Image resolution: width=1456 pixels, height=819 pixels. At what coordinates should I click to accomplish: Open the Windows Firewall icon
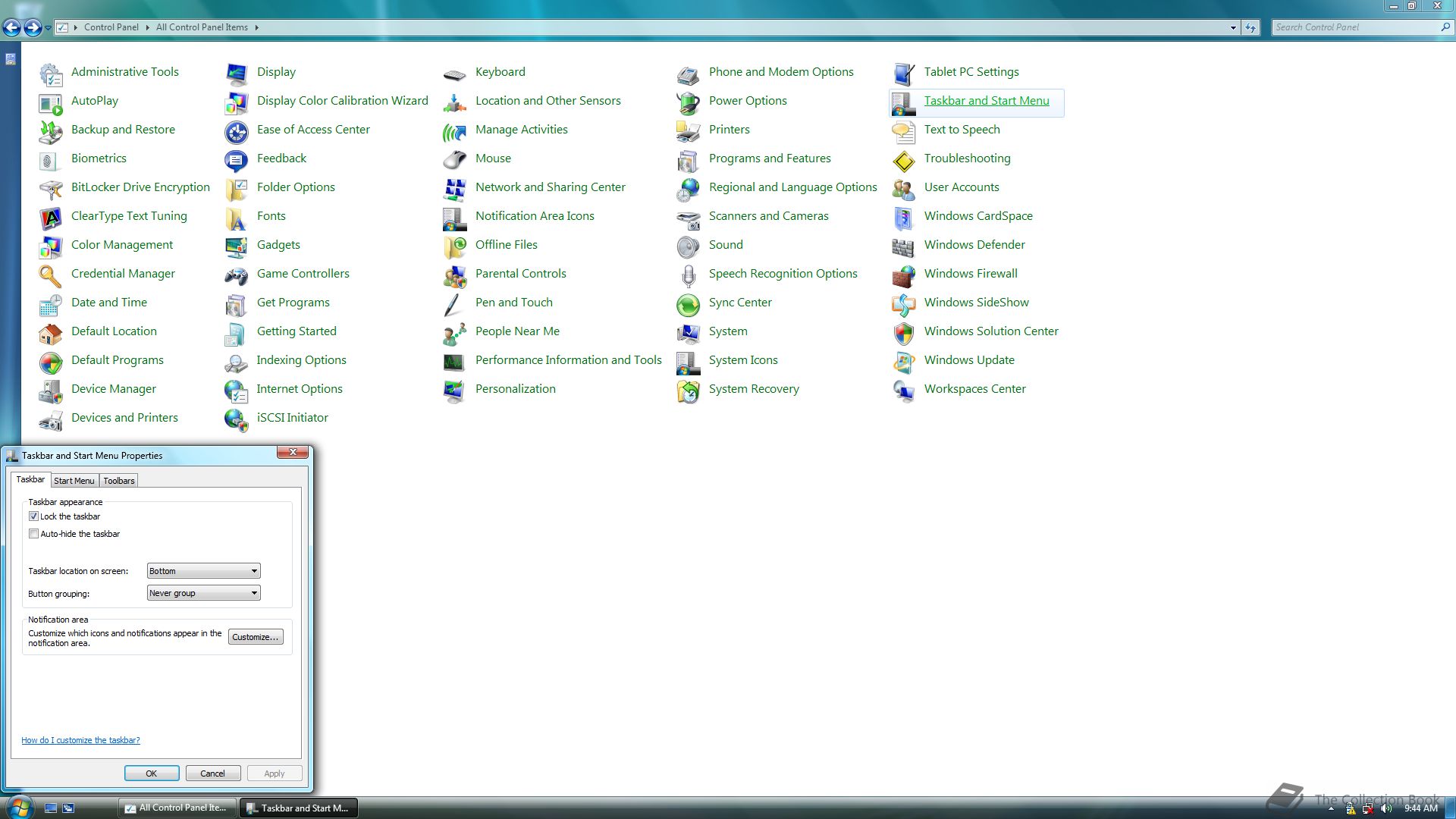[904, 275]
